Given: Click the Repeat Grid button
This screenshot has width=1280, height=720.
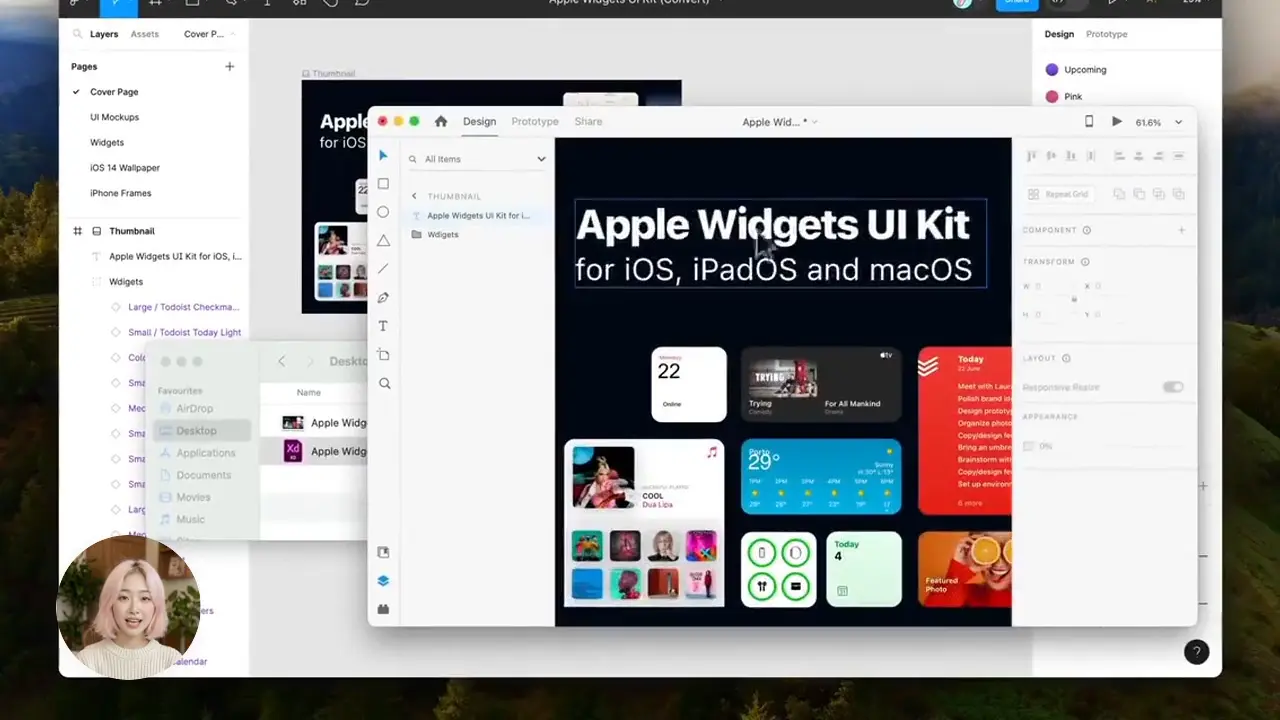Looking at the screenshot, I should click(1059, 194).
